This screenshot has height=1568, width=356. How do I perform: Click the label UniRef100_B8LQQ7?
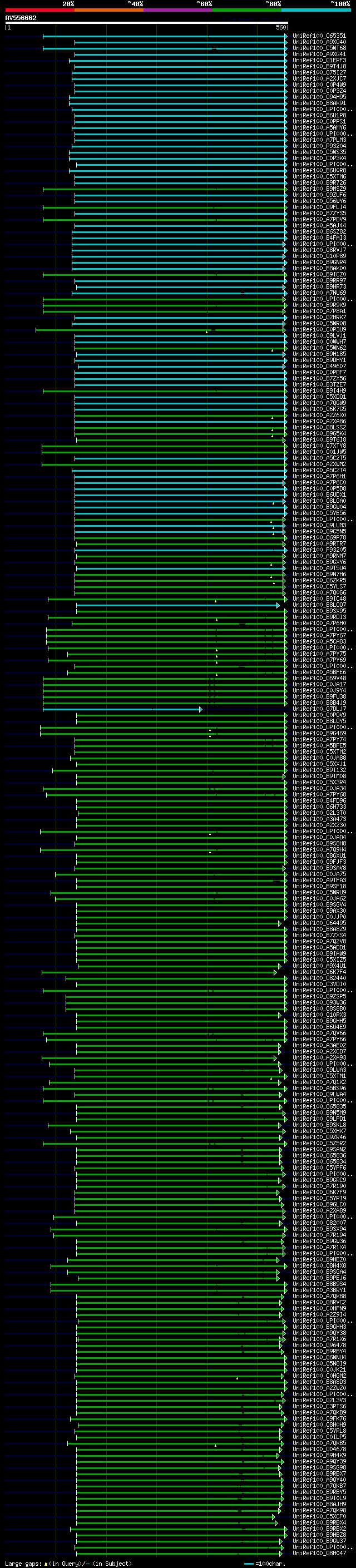coord(319,605)
